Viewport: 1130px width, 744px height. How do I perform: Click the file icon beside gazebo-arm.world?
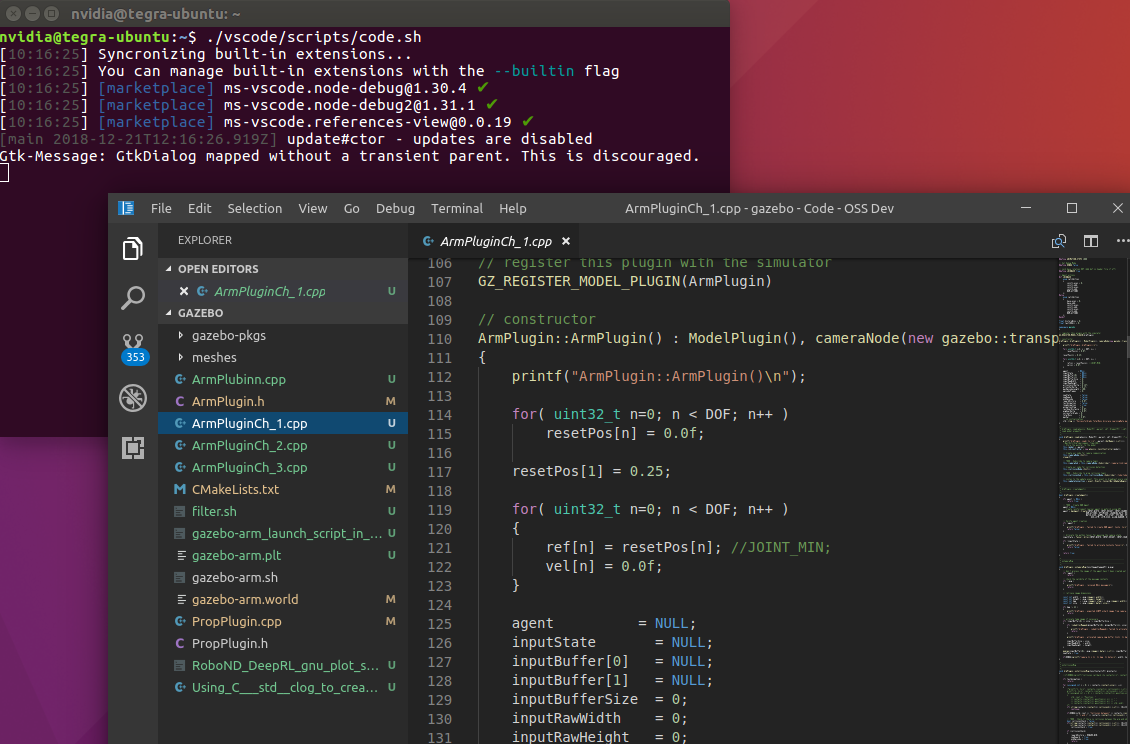coord(182,600)
